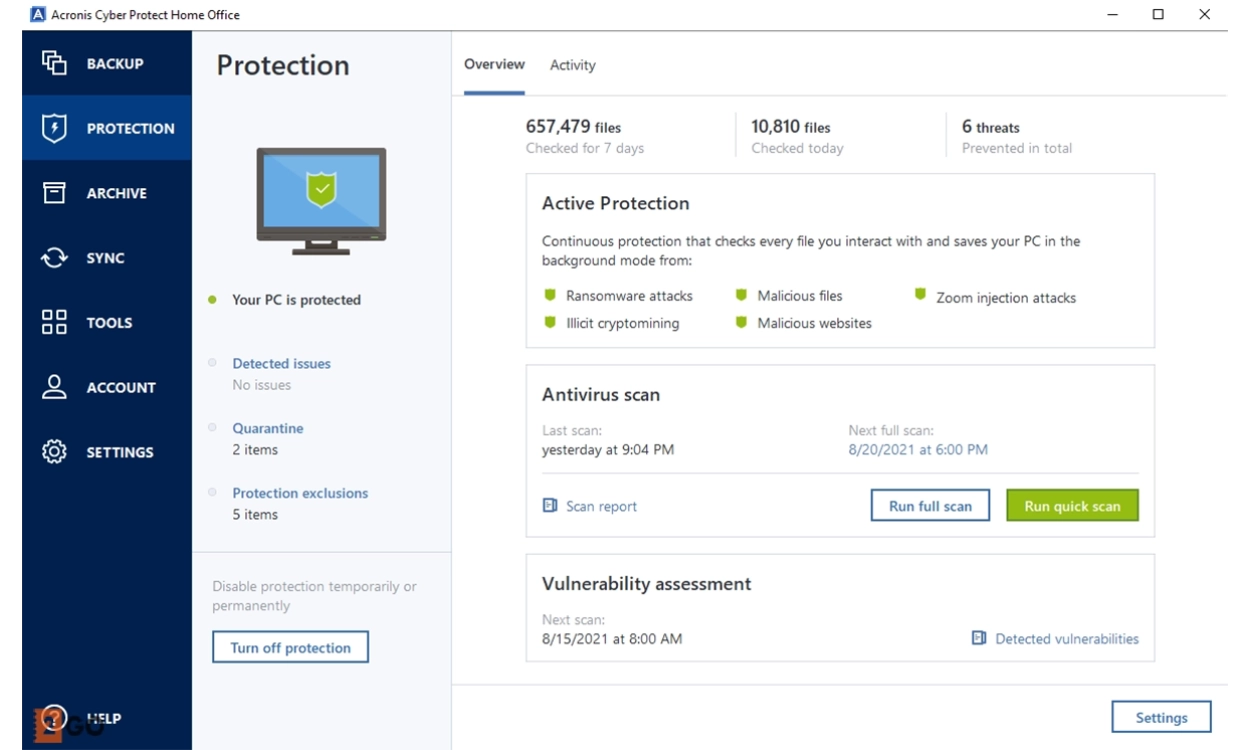Open the Tools grid icon
Screen dimensions: 1250x750
tap(54, 322)
